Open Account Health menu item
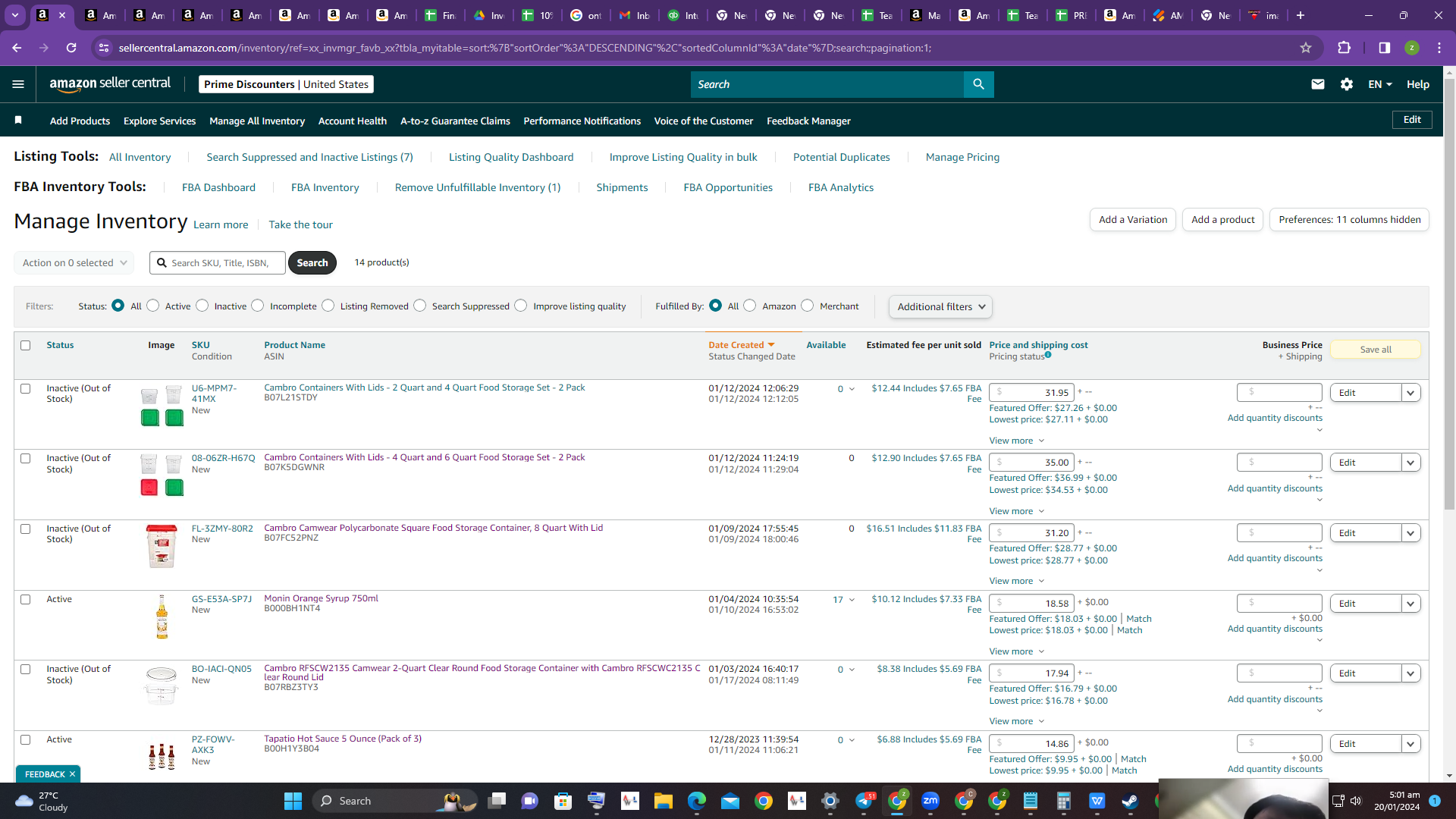Viewport: 1456px width, 819px height. pos(353,121)
